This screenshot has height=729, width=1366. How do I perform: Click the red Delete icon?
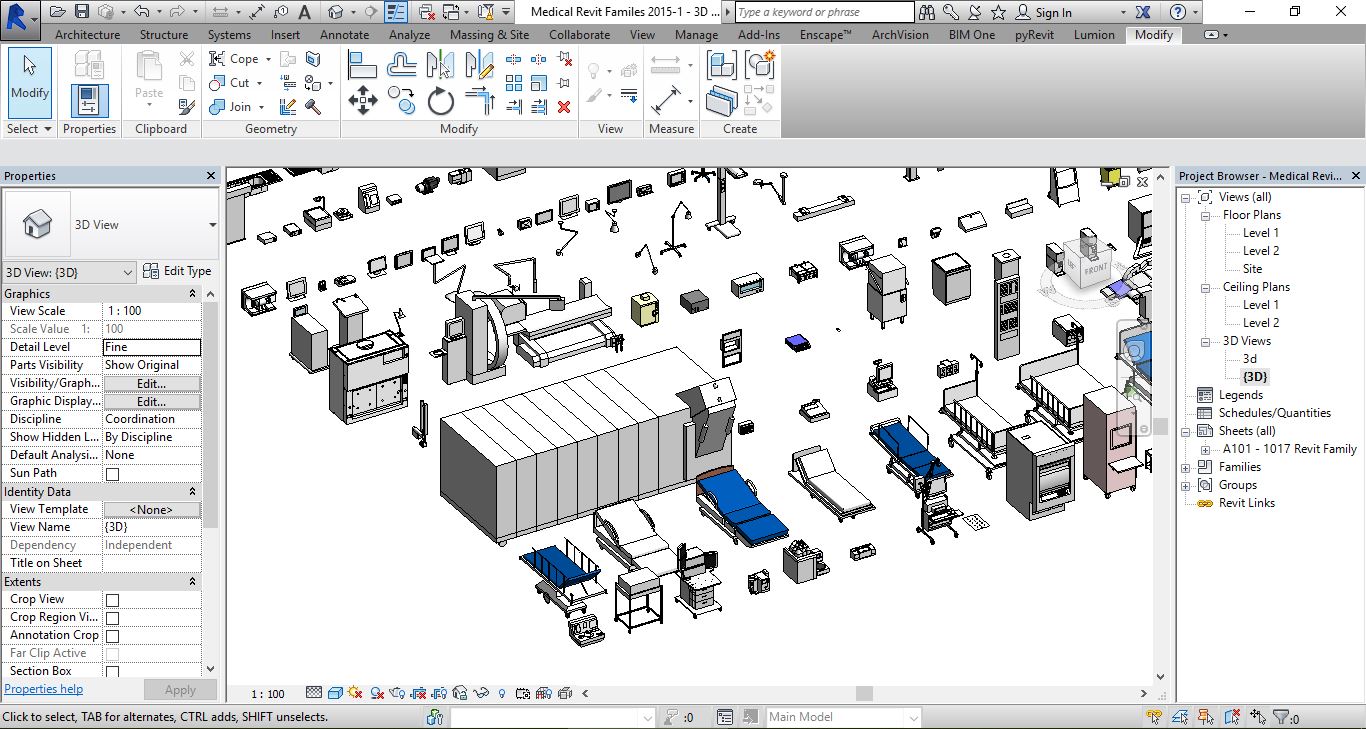click(x=564, y=106)
